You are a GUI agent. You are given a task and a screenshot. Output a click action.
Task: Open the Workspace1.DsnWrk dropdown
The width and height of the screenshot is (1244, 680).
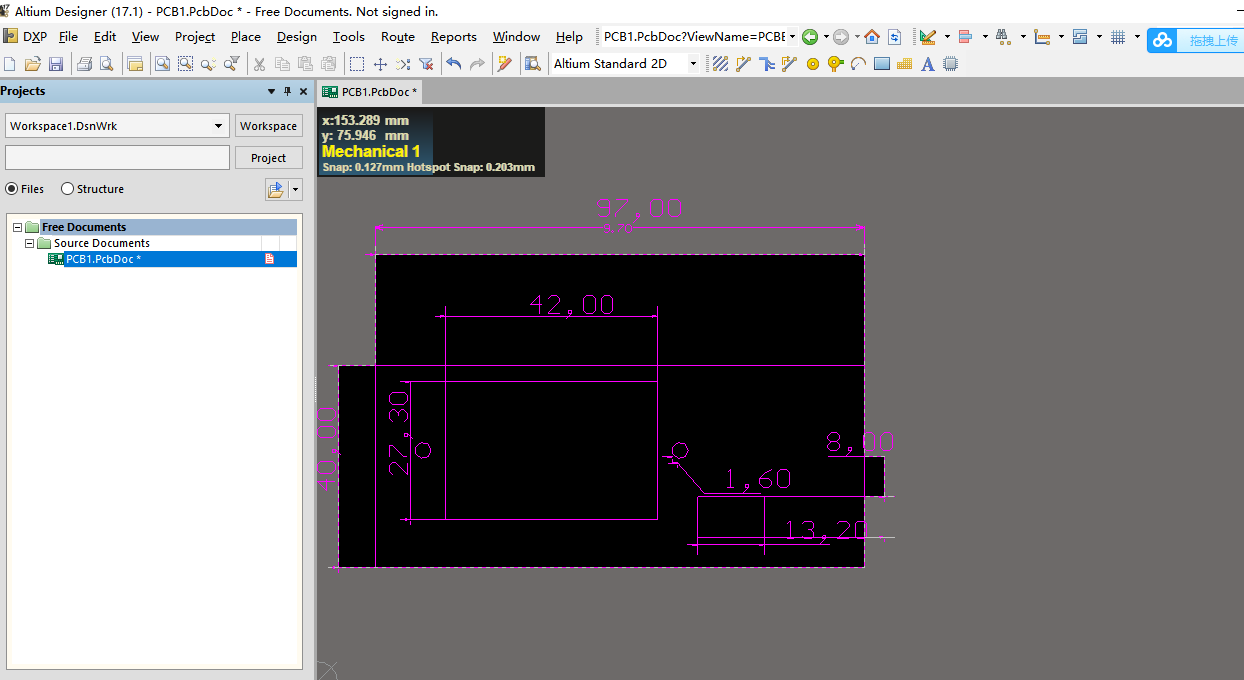(219, 126)
